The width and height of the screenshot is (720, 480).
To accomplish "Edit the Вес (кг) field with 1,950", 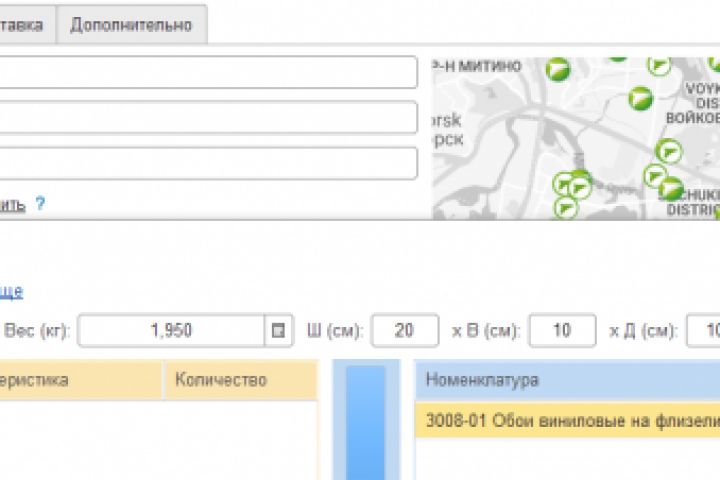I will [171, 331].
